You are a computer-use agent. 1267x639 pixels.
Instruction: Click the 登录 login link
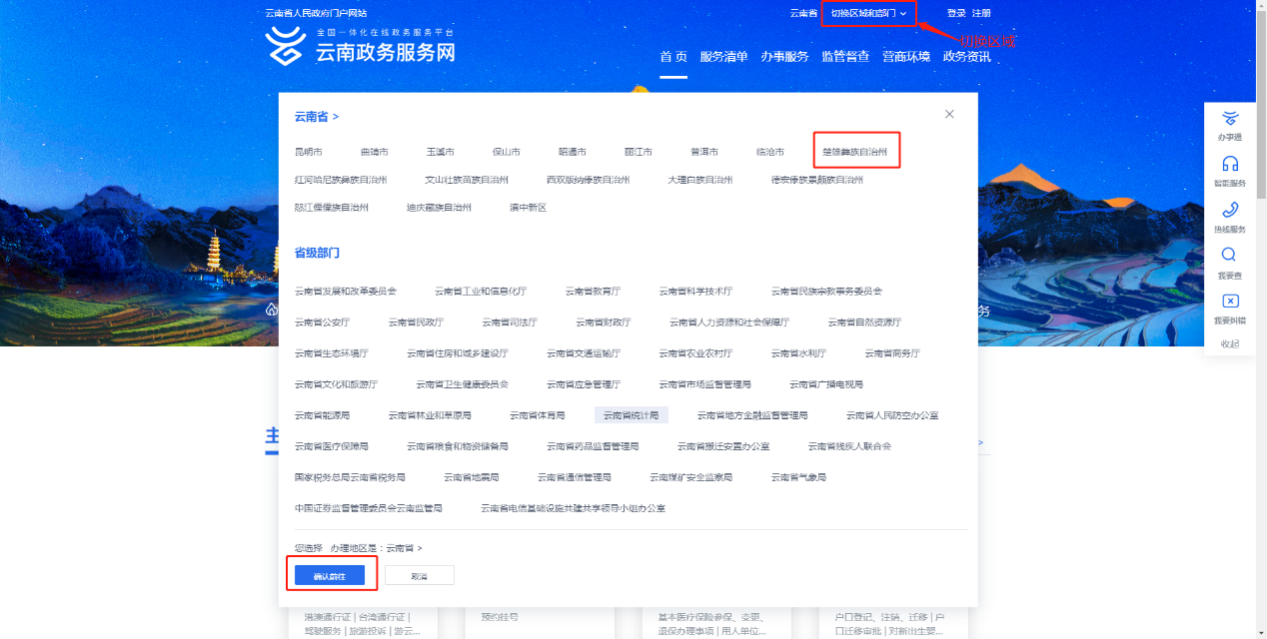pyautogui.click(x=956, y=13)
